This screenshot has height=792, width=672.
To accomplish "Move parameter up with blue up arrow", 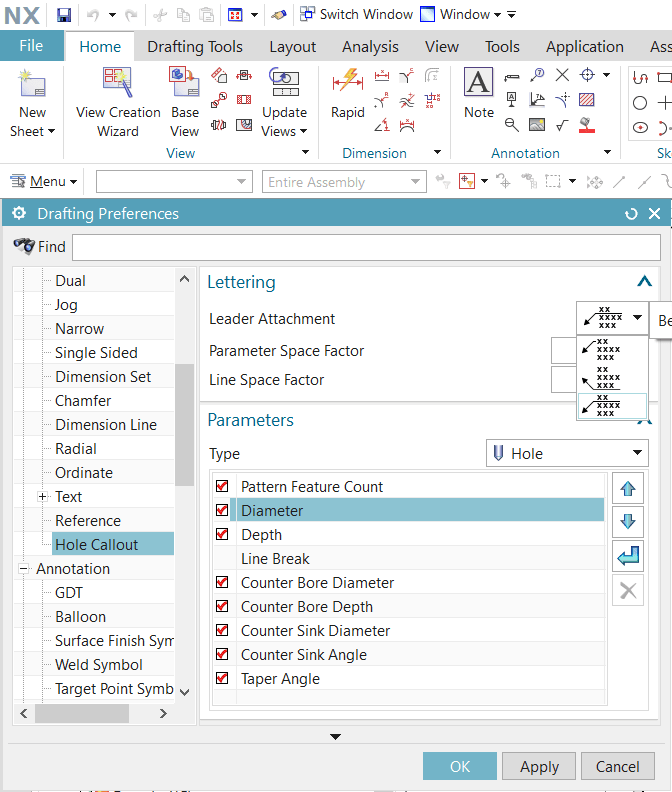I will pyautogui.click(x=628, y=488).
